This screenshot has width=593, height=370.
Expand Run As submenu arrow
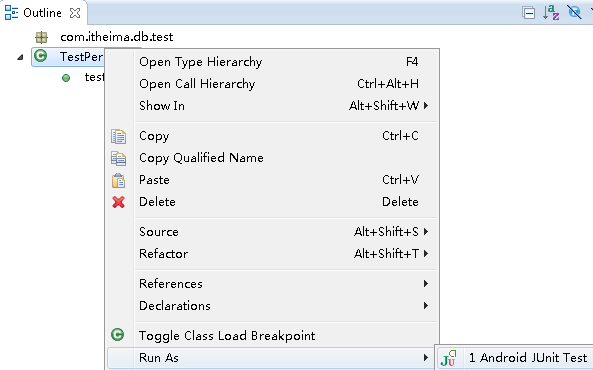pyautogui.click(x=426, y=358)
